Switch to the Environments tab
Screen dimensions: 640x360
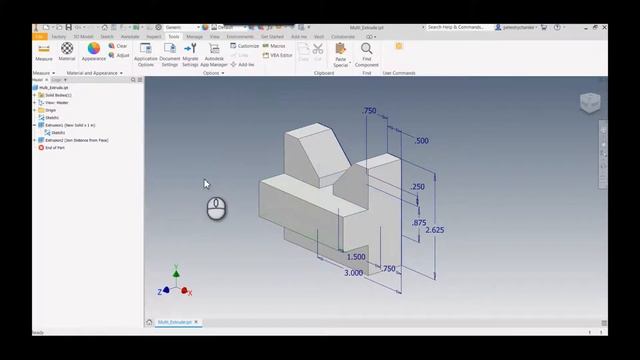click(240, 37)
